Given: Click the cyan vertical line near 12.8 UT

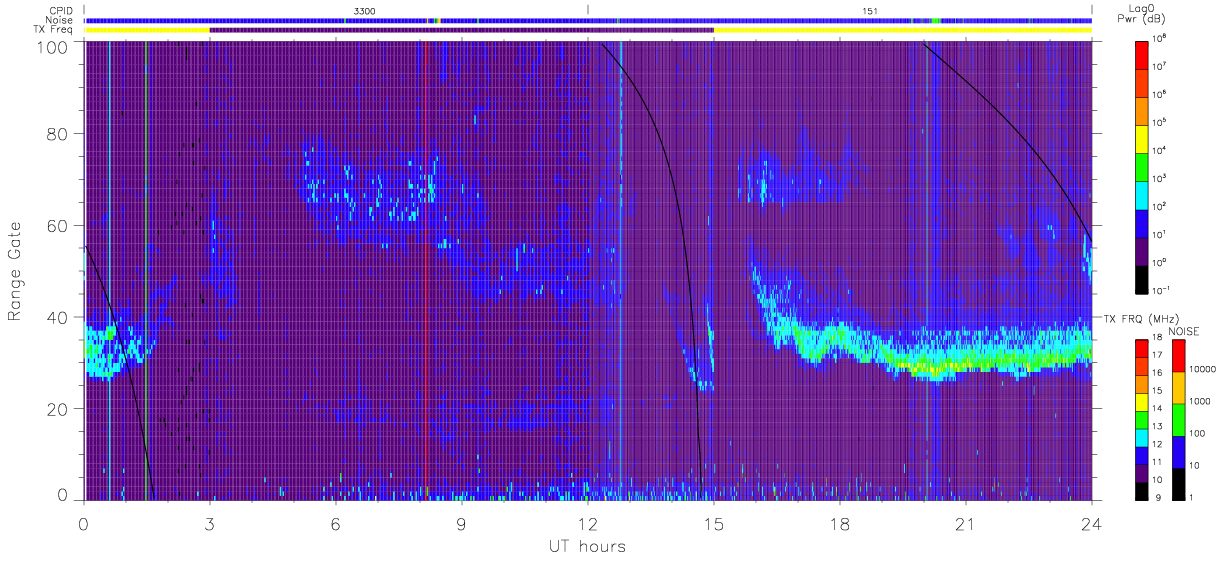Looking at the screenshot, I should click(x=620, y=270).
